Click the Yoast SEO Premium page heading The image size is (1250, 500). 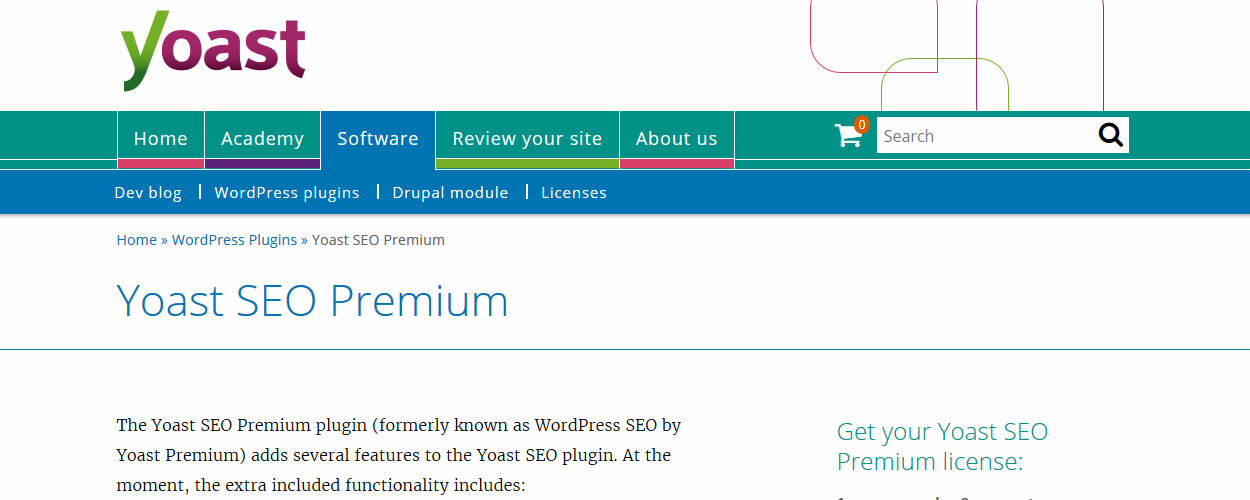click(x=313, y=301)
